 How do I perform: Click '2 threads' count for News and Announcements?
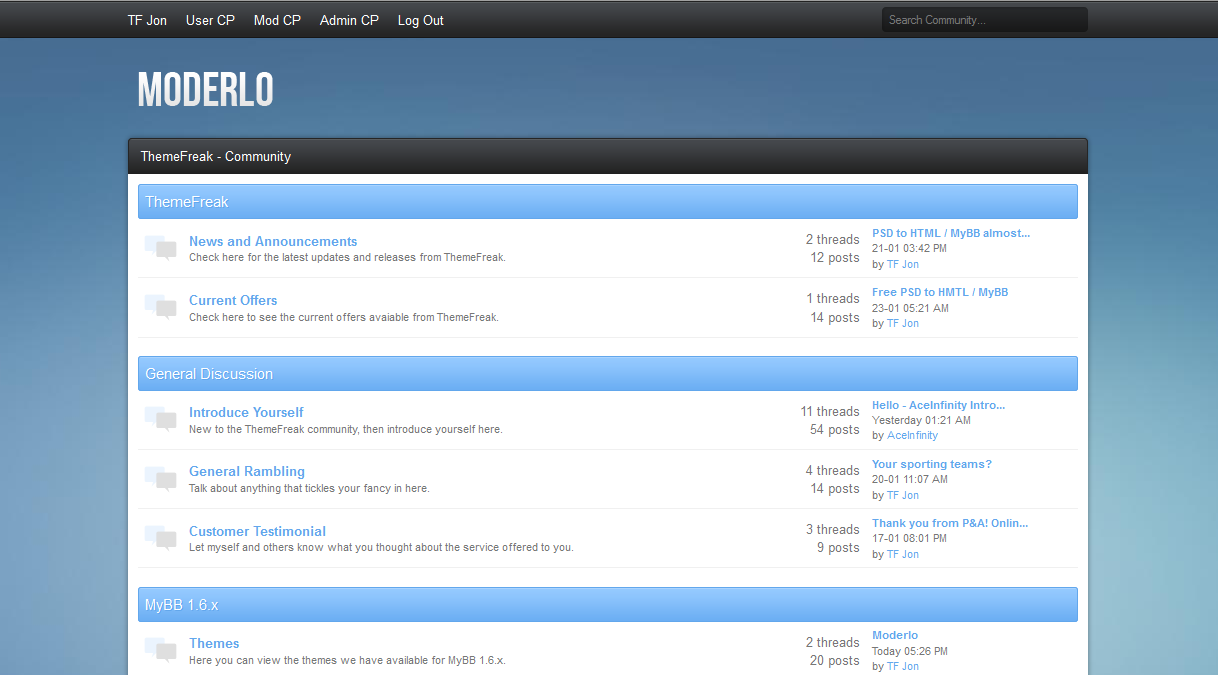tap(833, 239)
